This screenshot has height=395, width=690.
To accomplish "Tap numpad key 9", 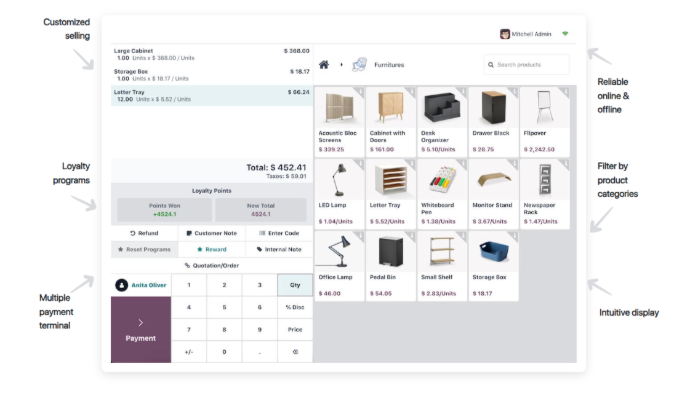I will [x=260, y=329].
